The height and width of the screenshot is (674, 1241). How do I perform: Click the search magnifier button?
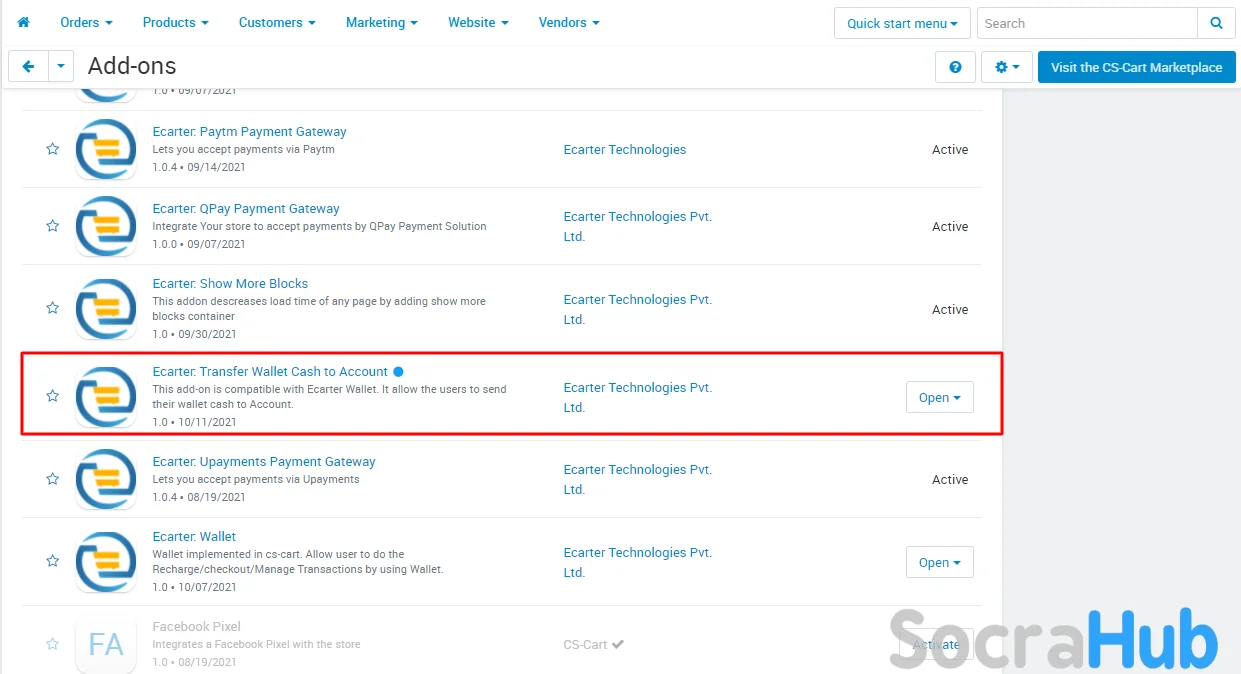coord(1216,23)
